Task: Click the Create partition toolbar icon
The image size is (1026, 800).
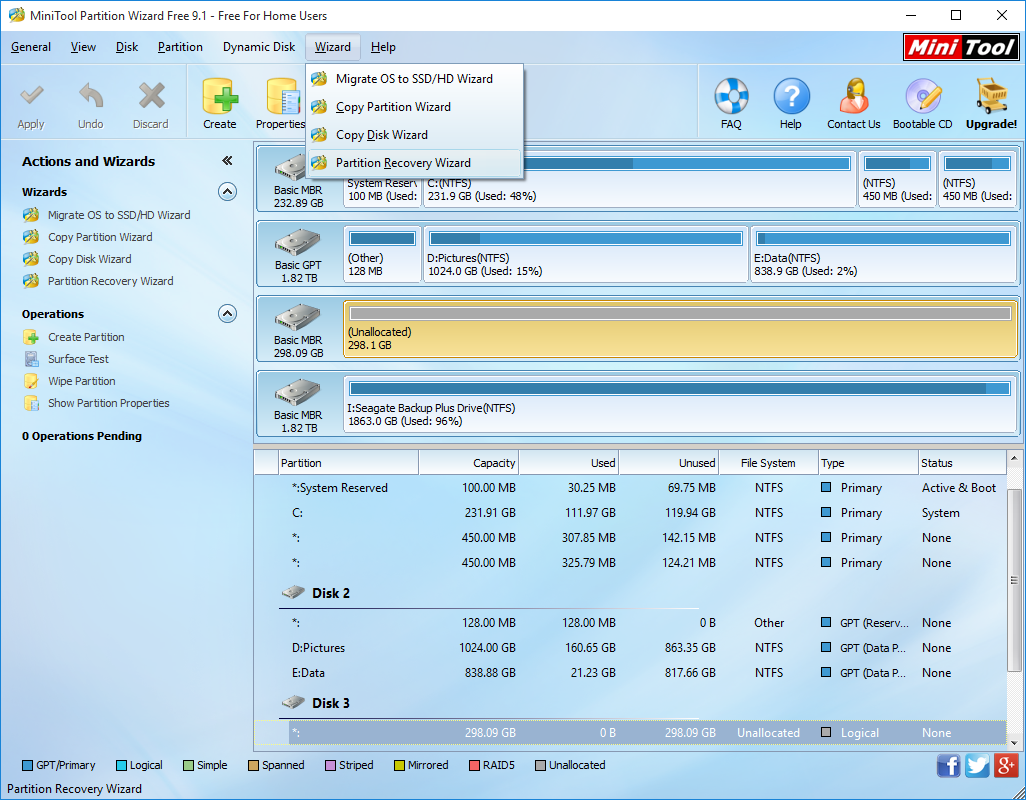Action: pos(220,97)
